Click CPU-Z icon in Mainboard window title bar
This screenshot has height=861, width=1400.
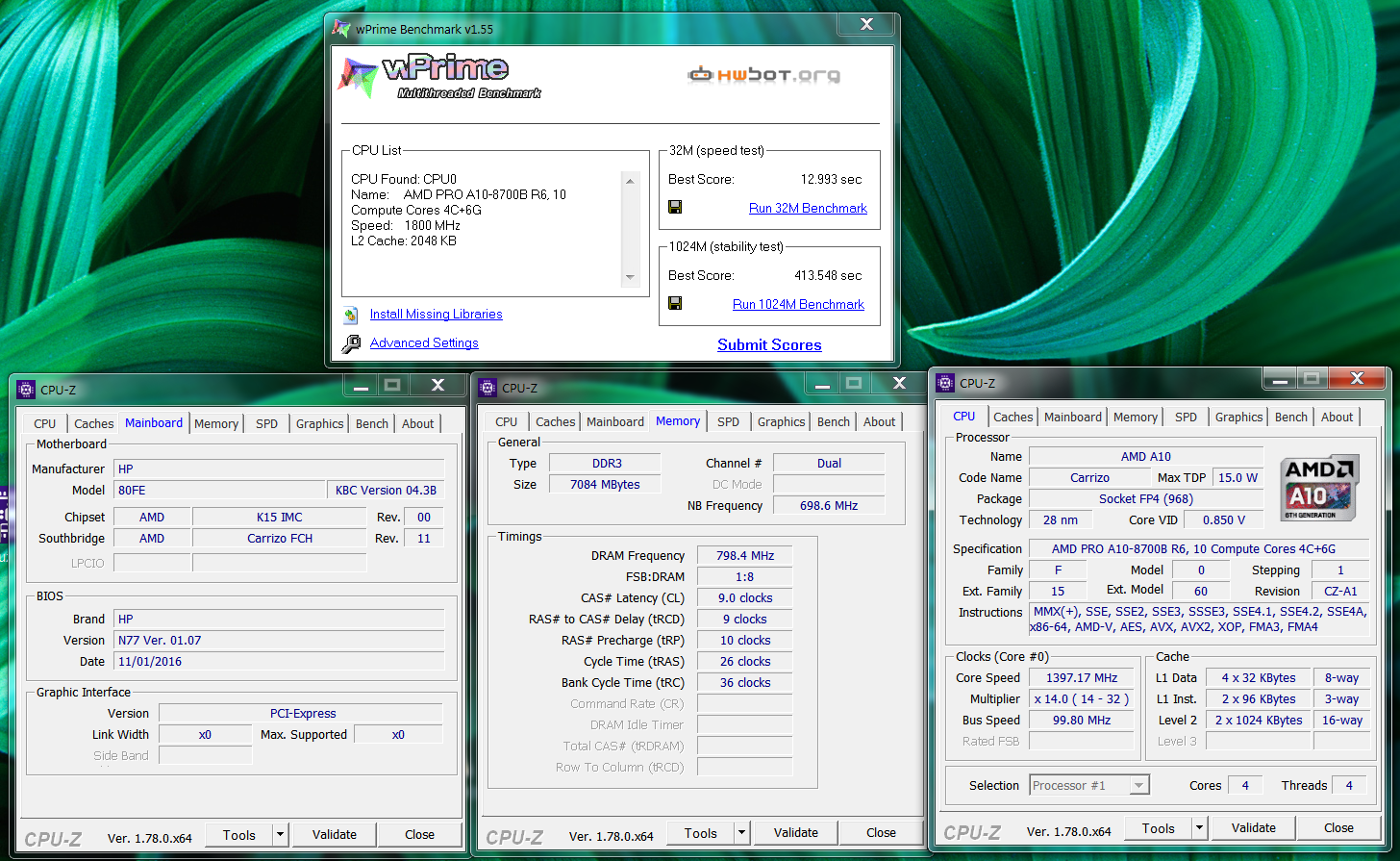26,390
